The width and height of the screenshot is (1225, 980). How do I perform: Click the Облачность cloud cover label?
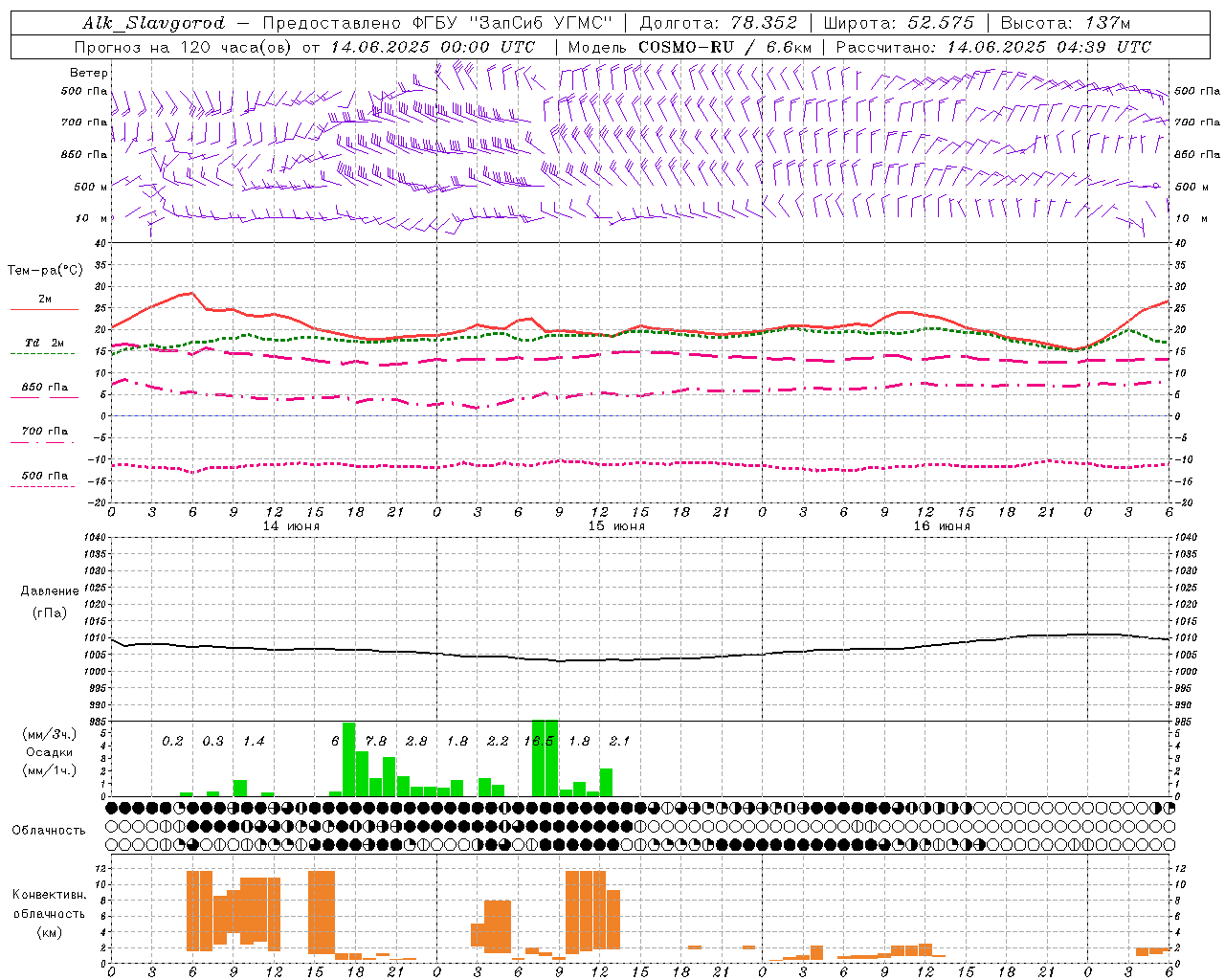(x=49, y=831)
